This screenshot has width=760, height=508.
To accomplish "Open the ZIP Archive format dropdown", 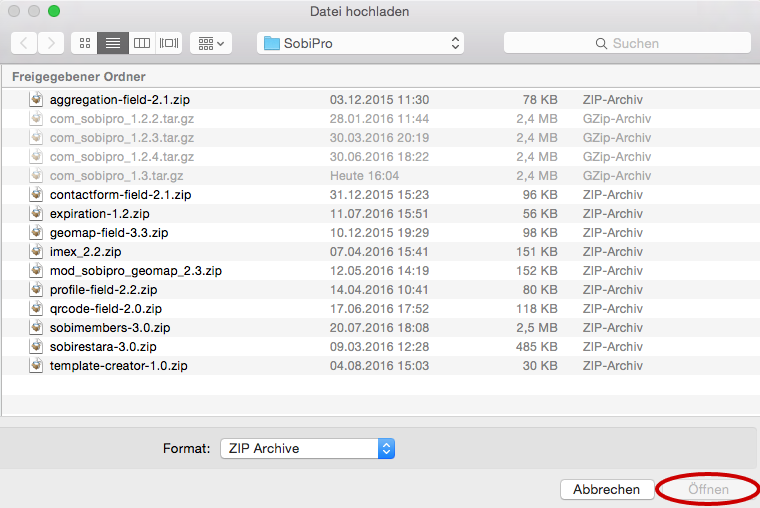I will pos(307,448).
